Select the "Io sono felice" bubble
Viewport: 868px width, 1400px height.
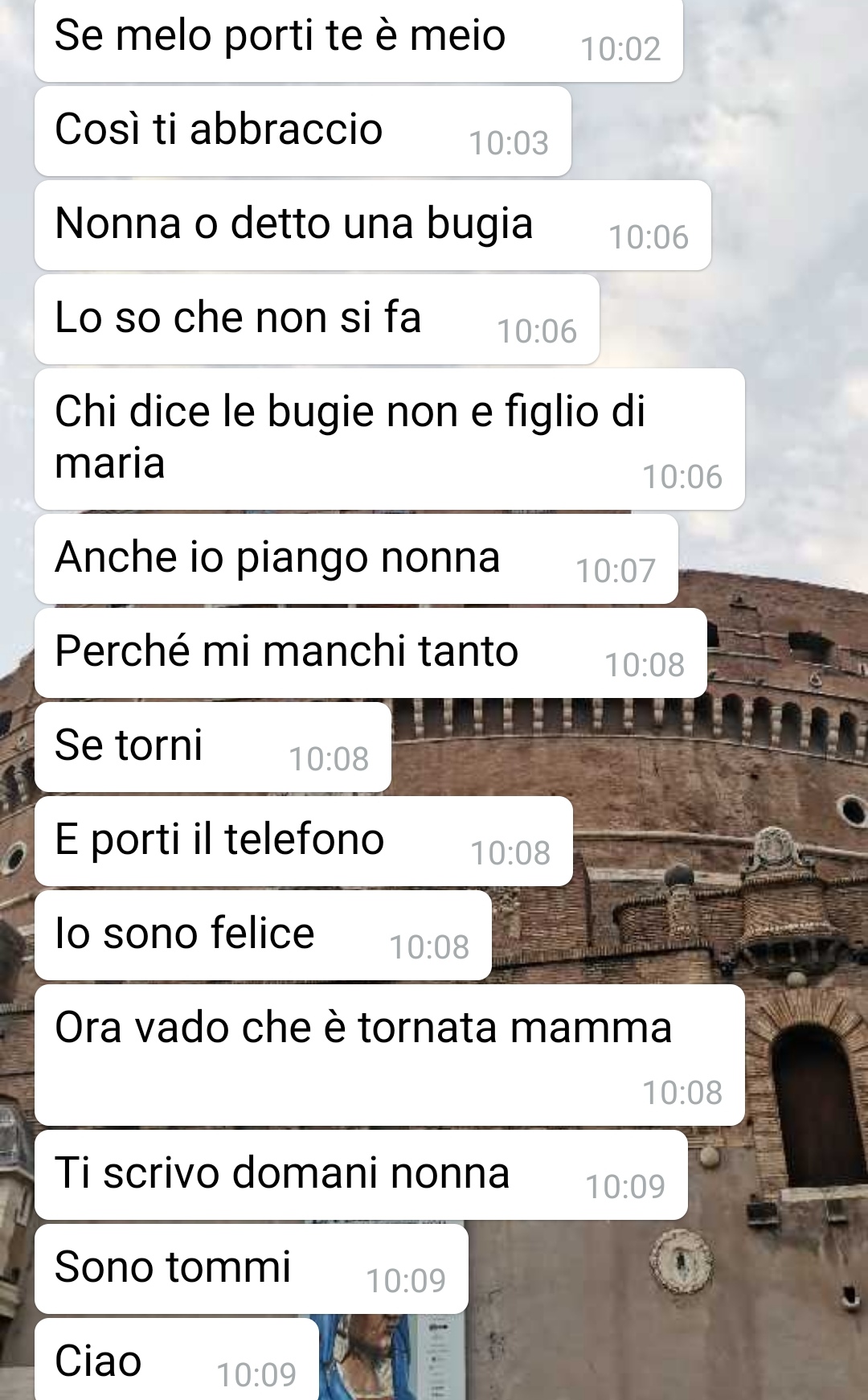263,935
